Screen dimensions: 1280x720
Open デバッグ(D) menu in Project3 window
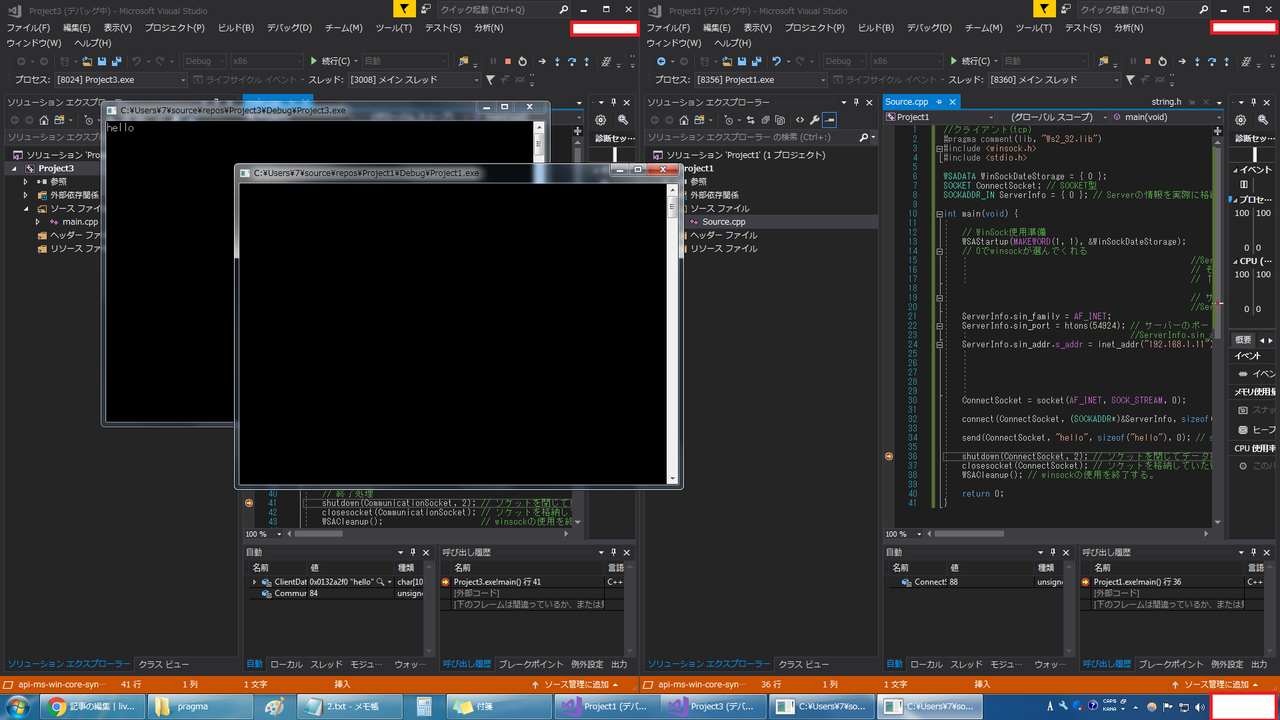pos(288,28)
